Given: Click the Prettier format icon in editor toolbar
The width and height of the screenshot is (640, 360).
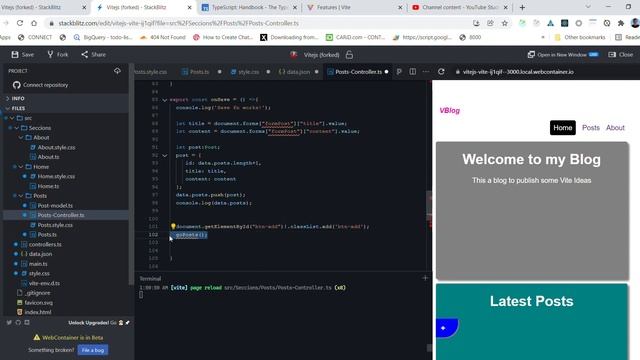Looking at the screenshot, I should (399, 72).
